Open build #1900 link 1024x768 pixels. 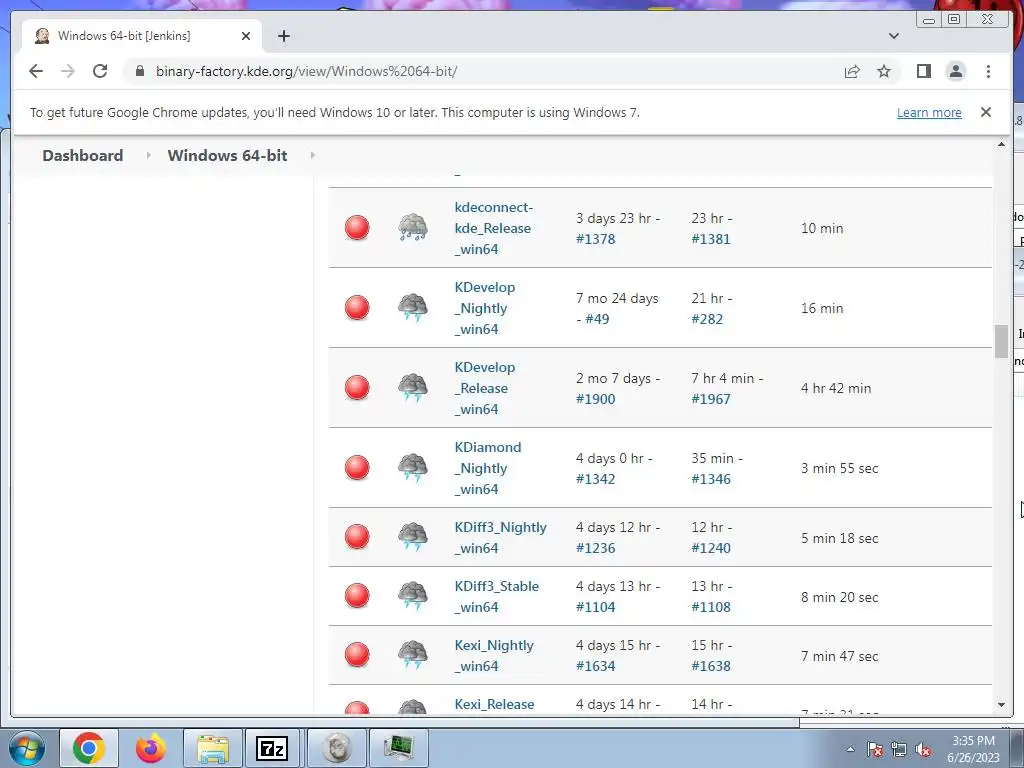(x=596, y=399)
